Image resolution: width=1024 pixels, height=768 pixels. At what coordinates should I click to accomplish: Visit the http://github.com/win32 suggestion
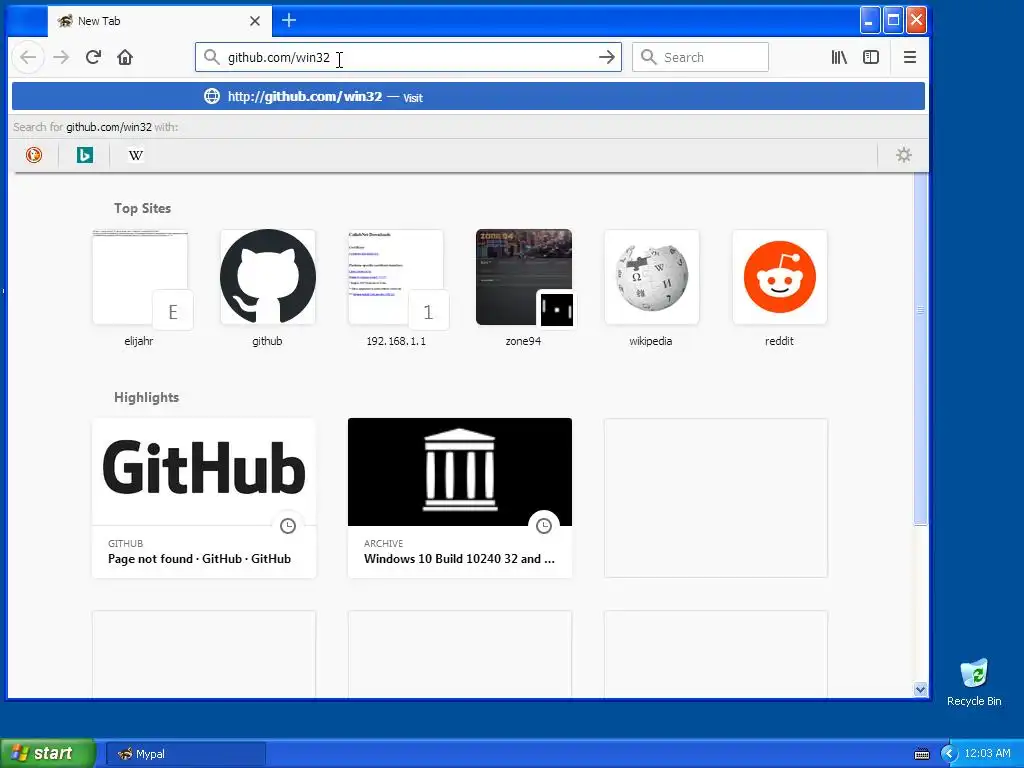tap(468, 97)
